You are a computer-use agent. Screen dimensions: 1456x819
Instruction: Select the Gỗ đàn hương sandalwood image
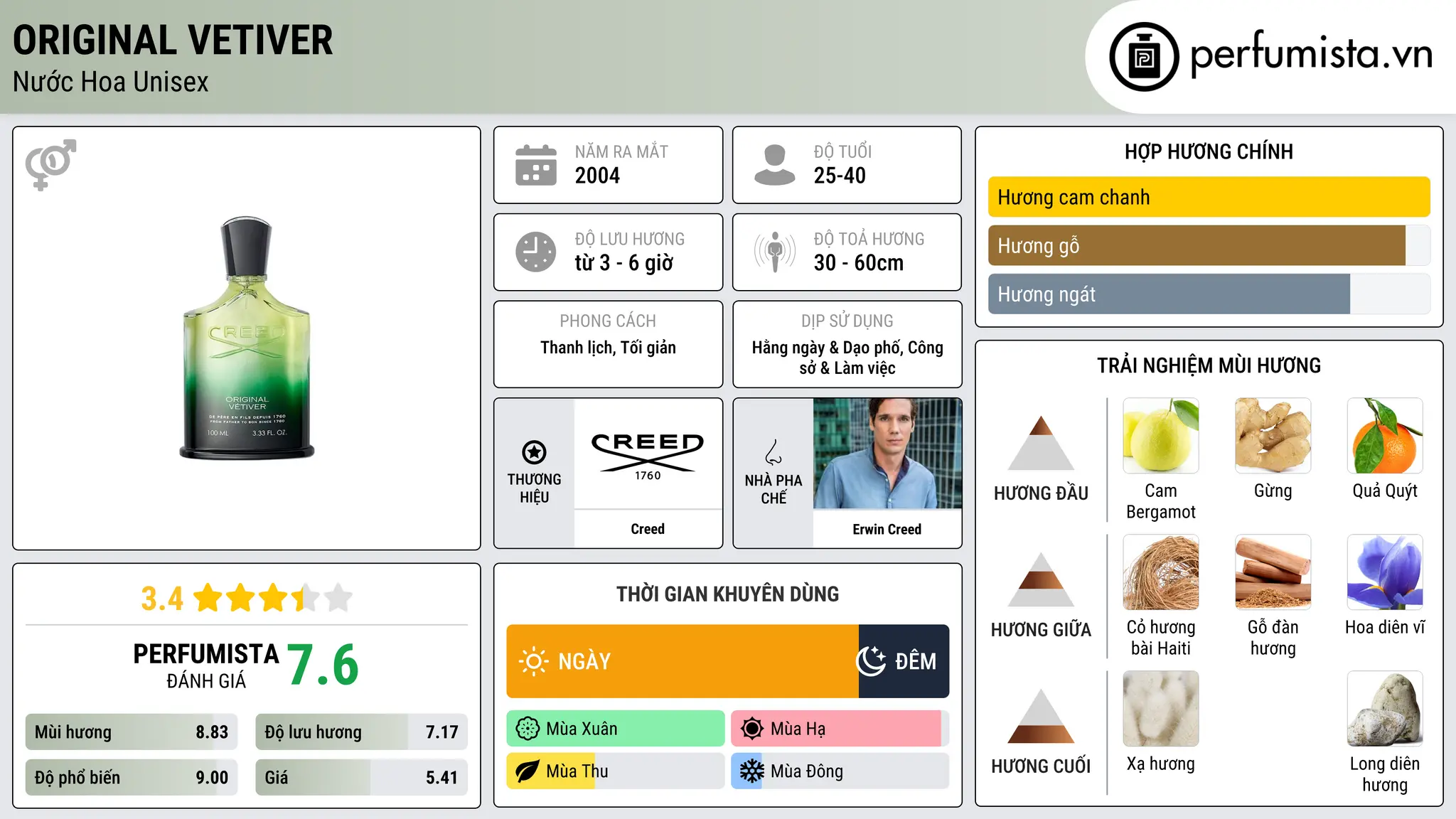pyautogui.click(x=1273, y=572)
